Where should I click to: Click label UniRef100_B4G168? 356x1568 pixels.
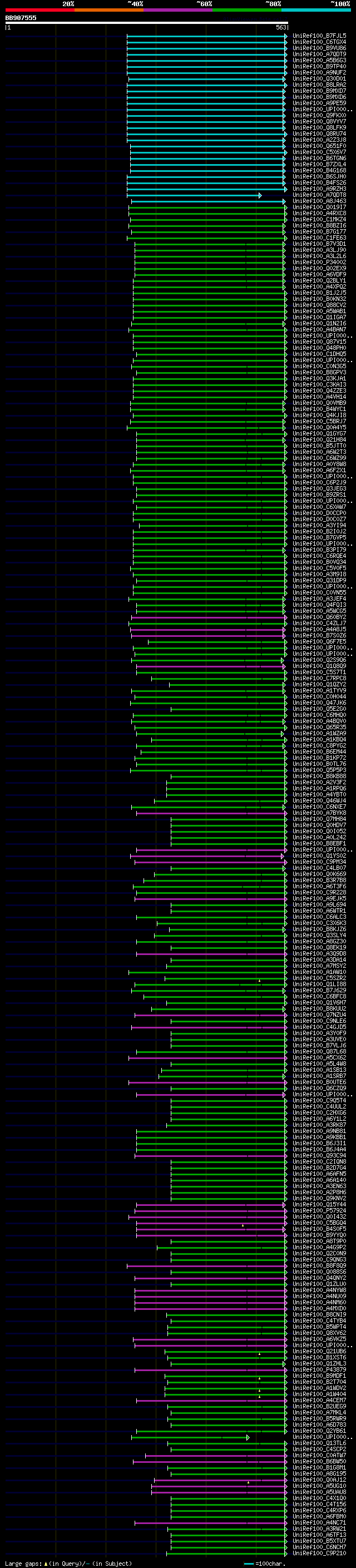319,170
